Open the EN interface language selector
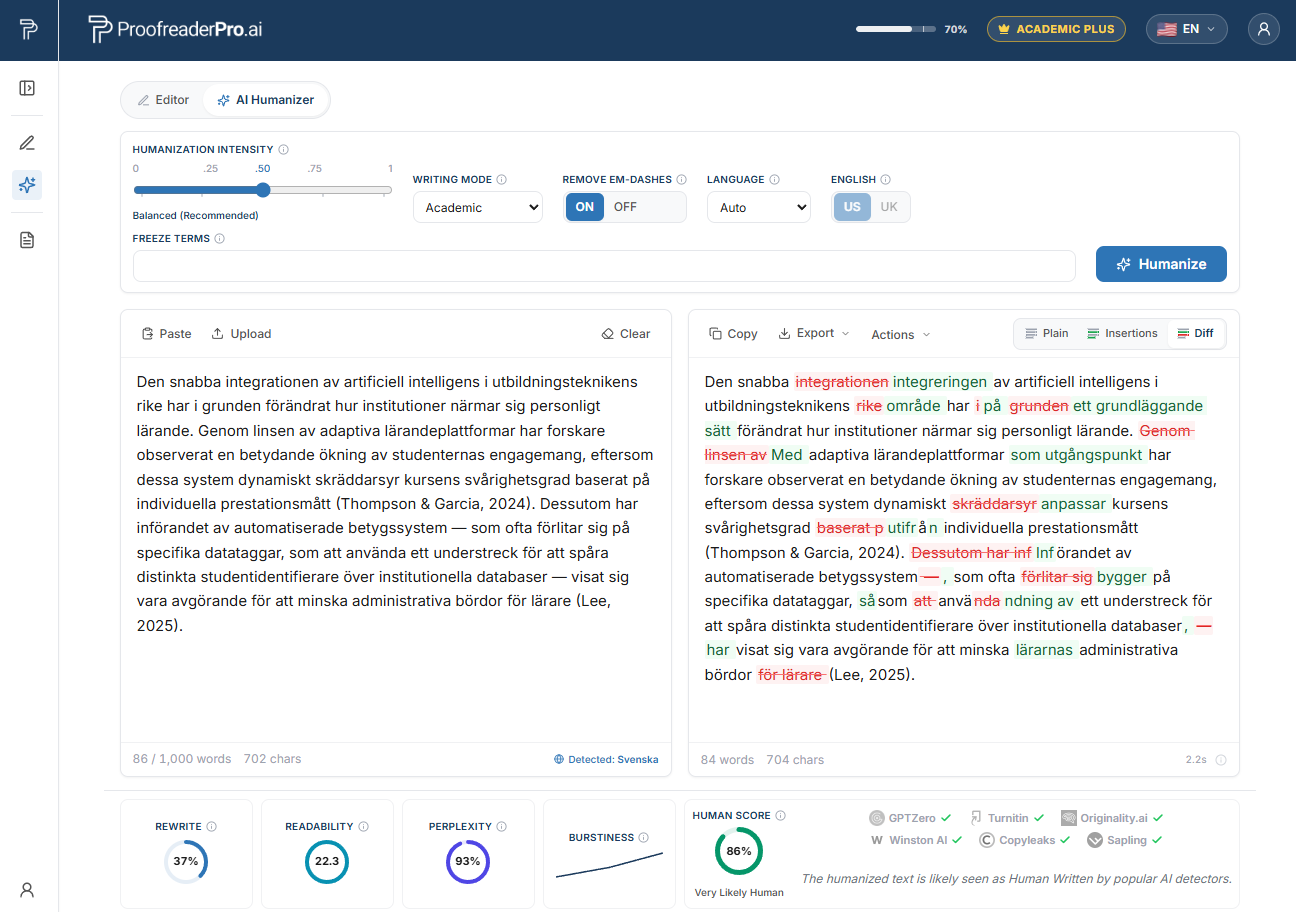Image resolution: width=1296 pixels, height=912 pixels. (x=1187, y=29)
